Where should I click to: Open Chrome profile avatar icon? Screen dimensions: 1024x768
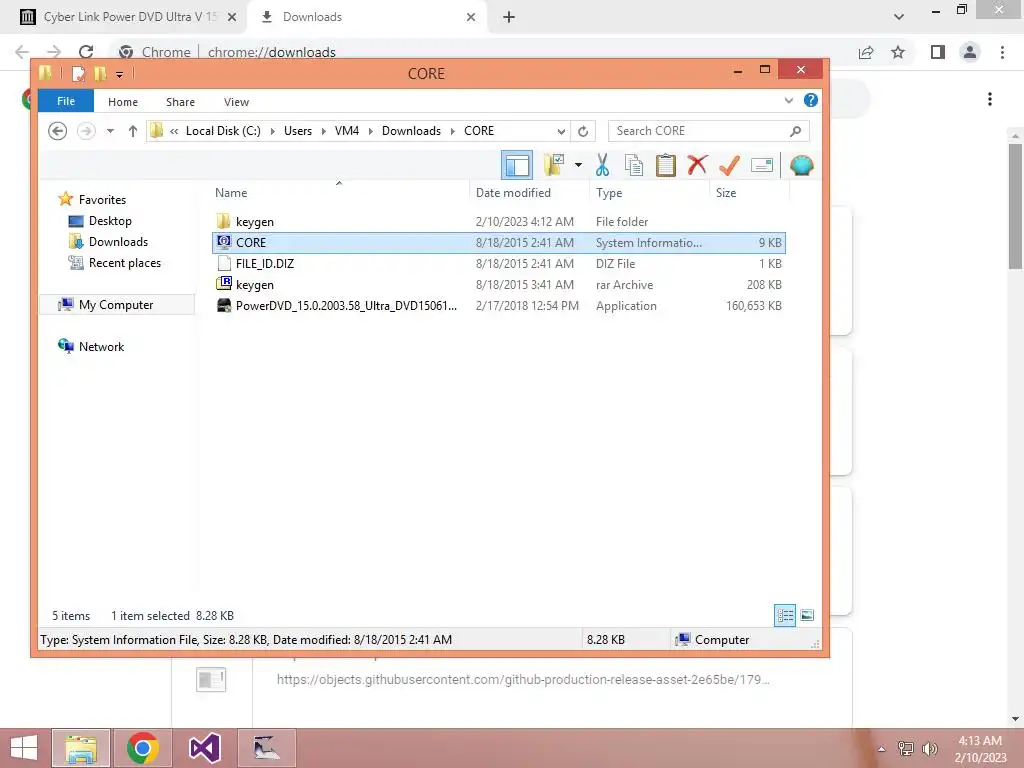tap(970, 52)
